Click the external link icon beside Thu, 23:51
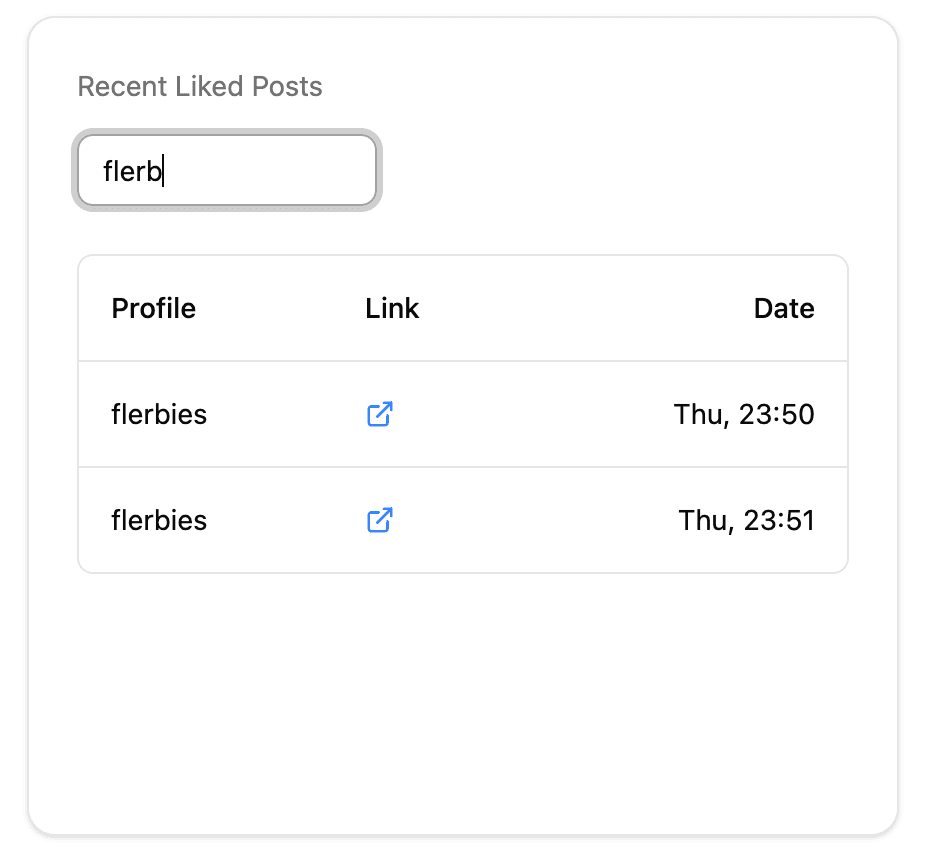Screen dimensions: 936x856 coord(378,520)
